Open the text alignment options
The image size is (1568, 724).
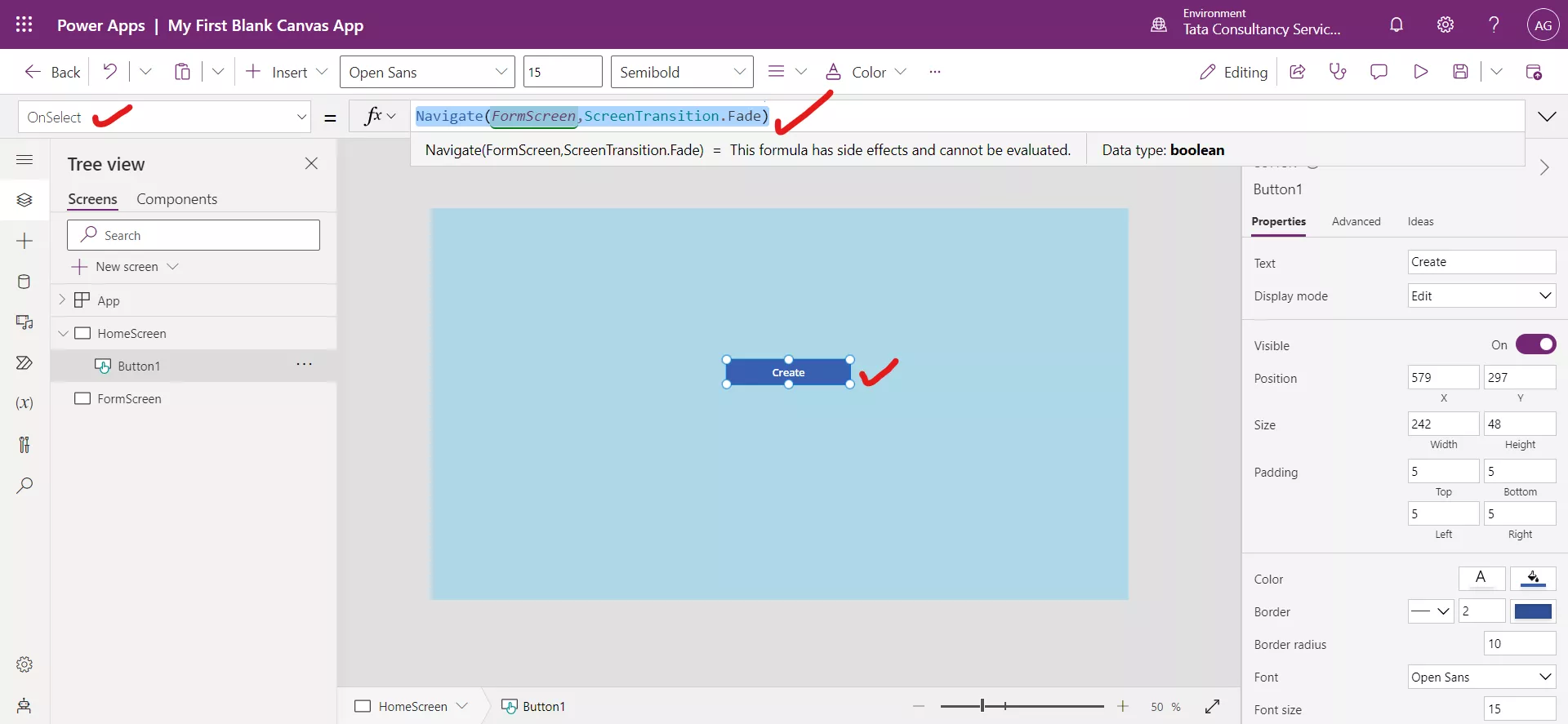pyautogui.click(x=787, y=72)
